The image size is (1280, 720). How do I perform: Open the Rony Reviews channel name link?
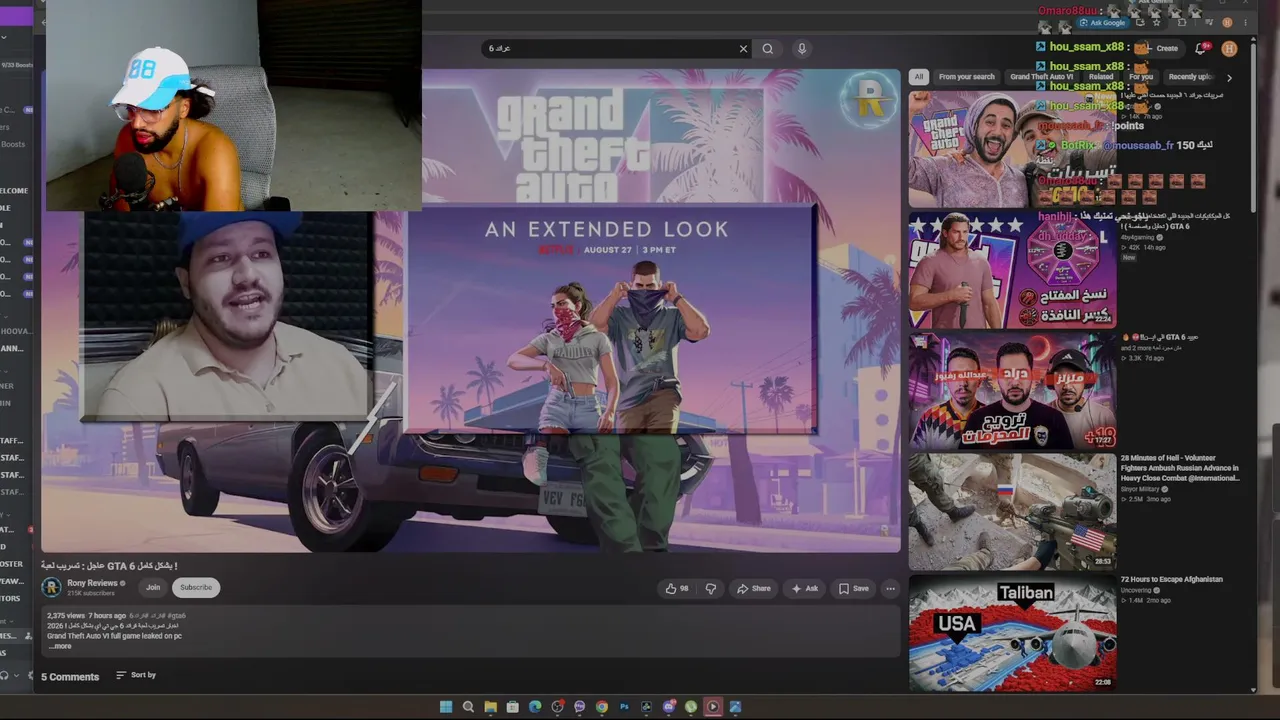click(92, 583)
